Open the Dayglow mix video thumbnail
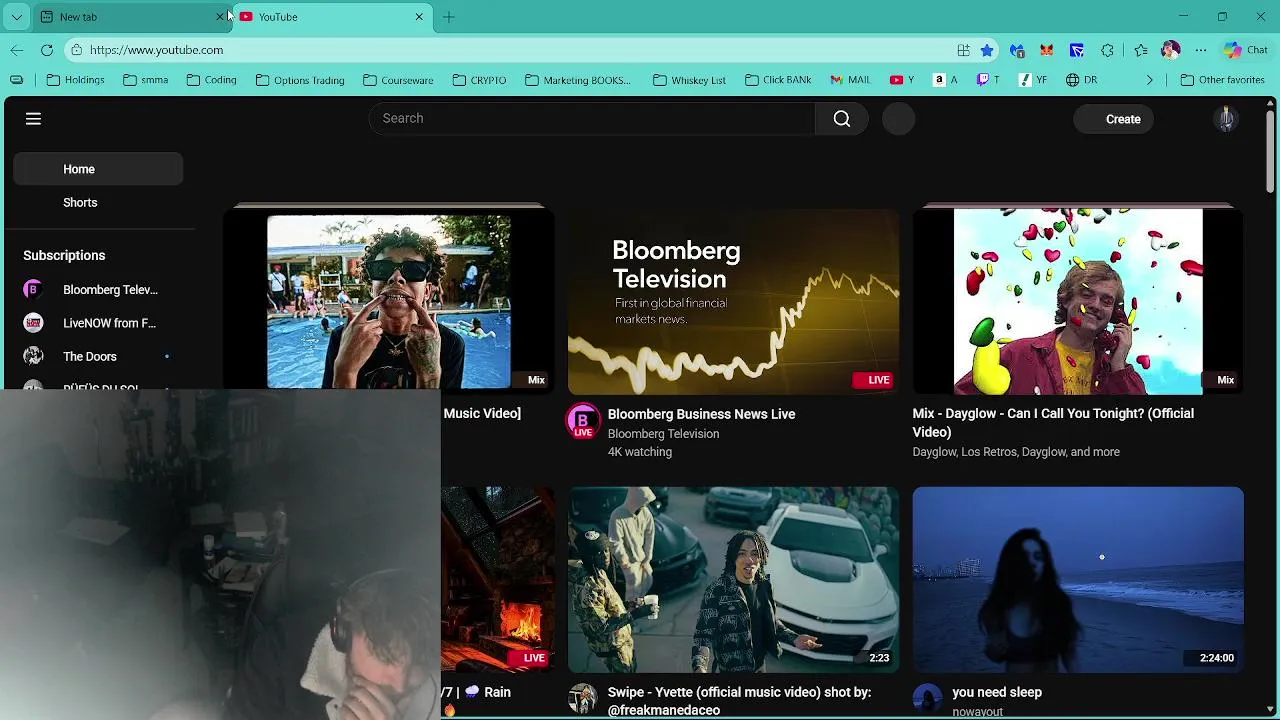Screen dimensions: 1280x720 [1078, 302]
